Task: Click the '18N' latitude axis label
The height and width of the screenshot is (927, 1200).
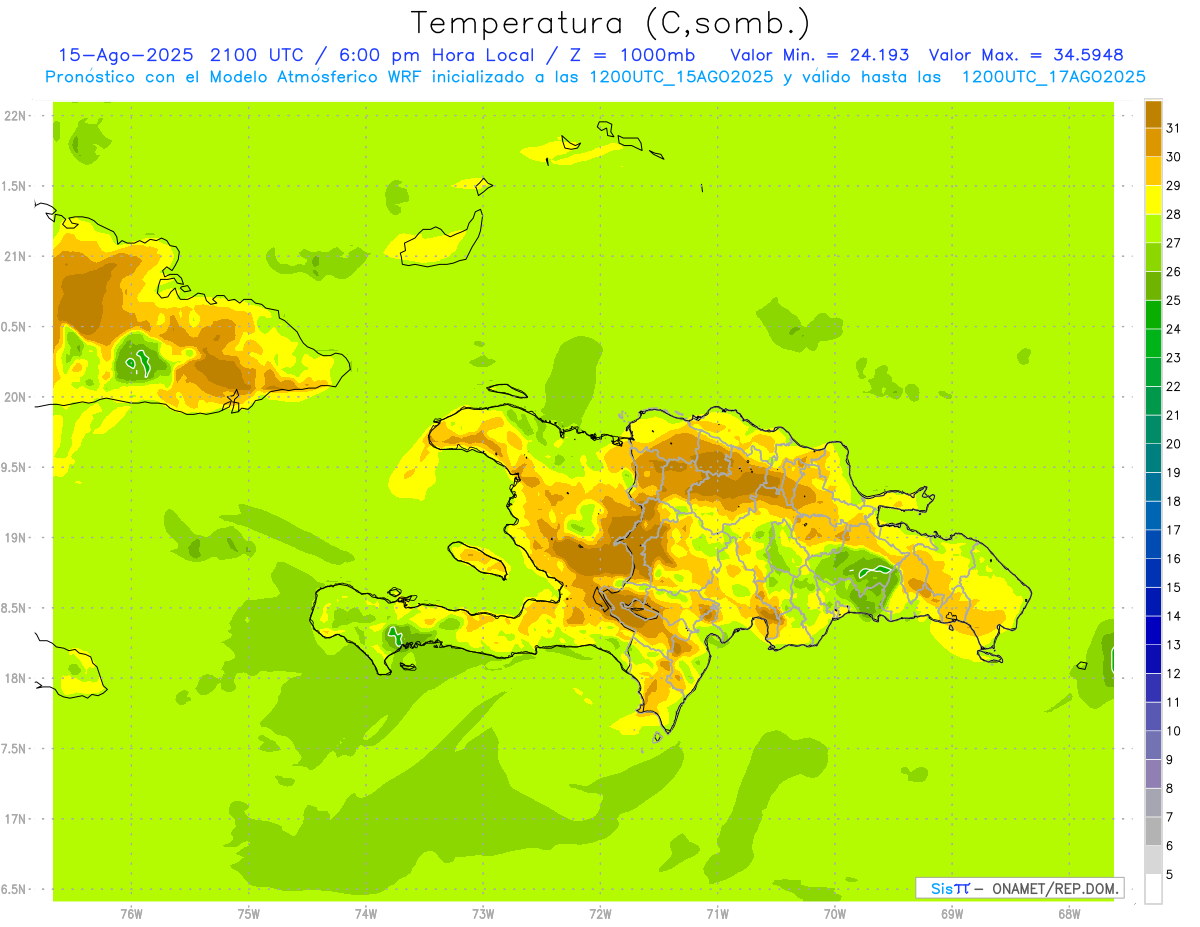Action: [x=16, y=678]
